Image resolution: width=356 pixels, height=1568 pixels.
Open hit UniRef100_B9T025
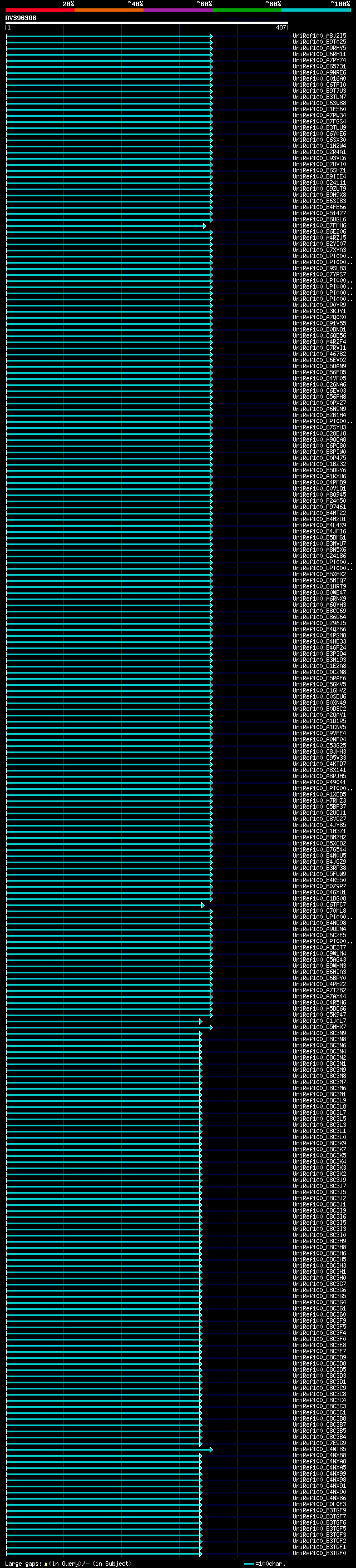point(319,42)
